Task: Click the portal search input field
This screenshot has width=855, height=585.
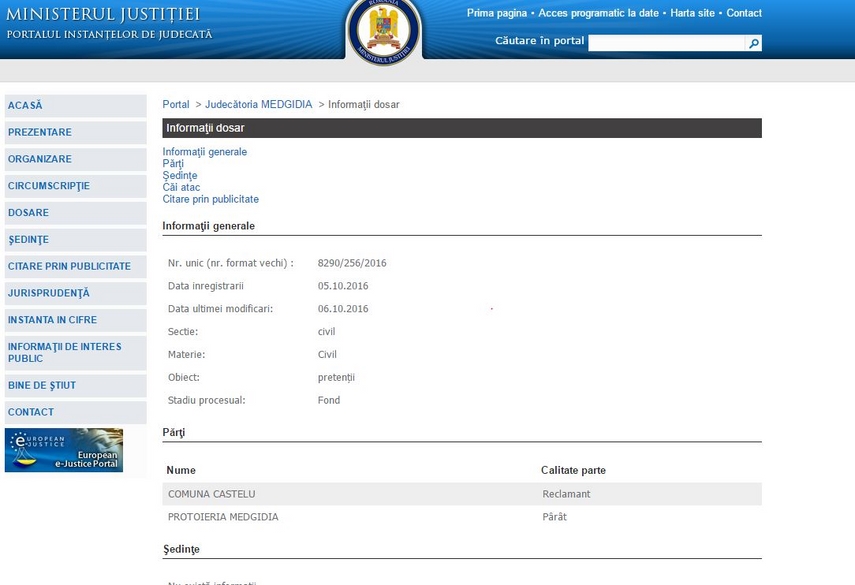Action: coord(666,43)
